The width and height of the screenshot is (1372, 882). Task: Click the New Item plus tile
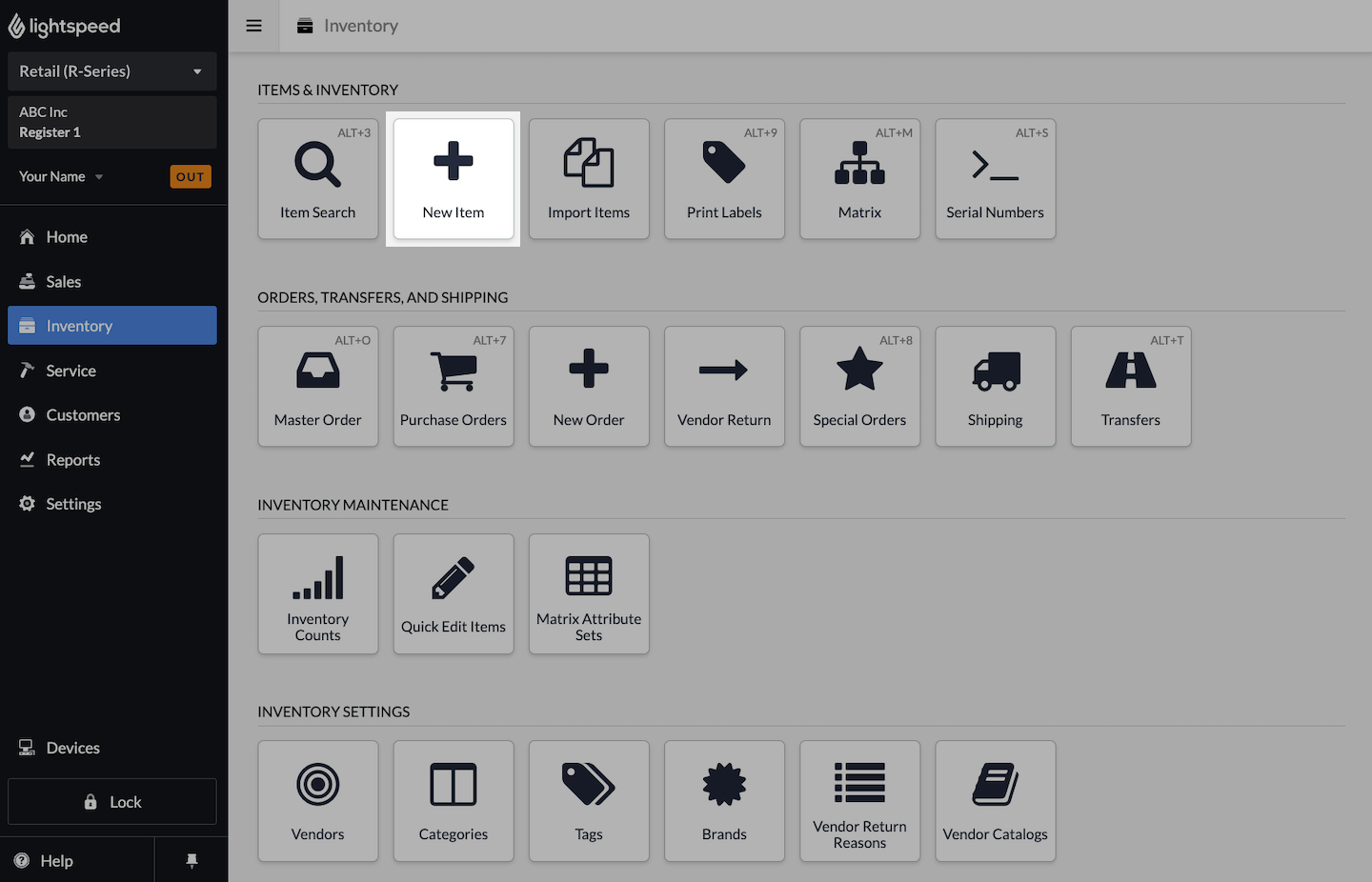point(453,179)
